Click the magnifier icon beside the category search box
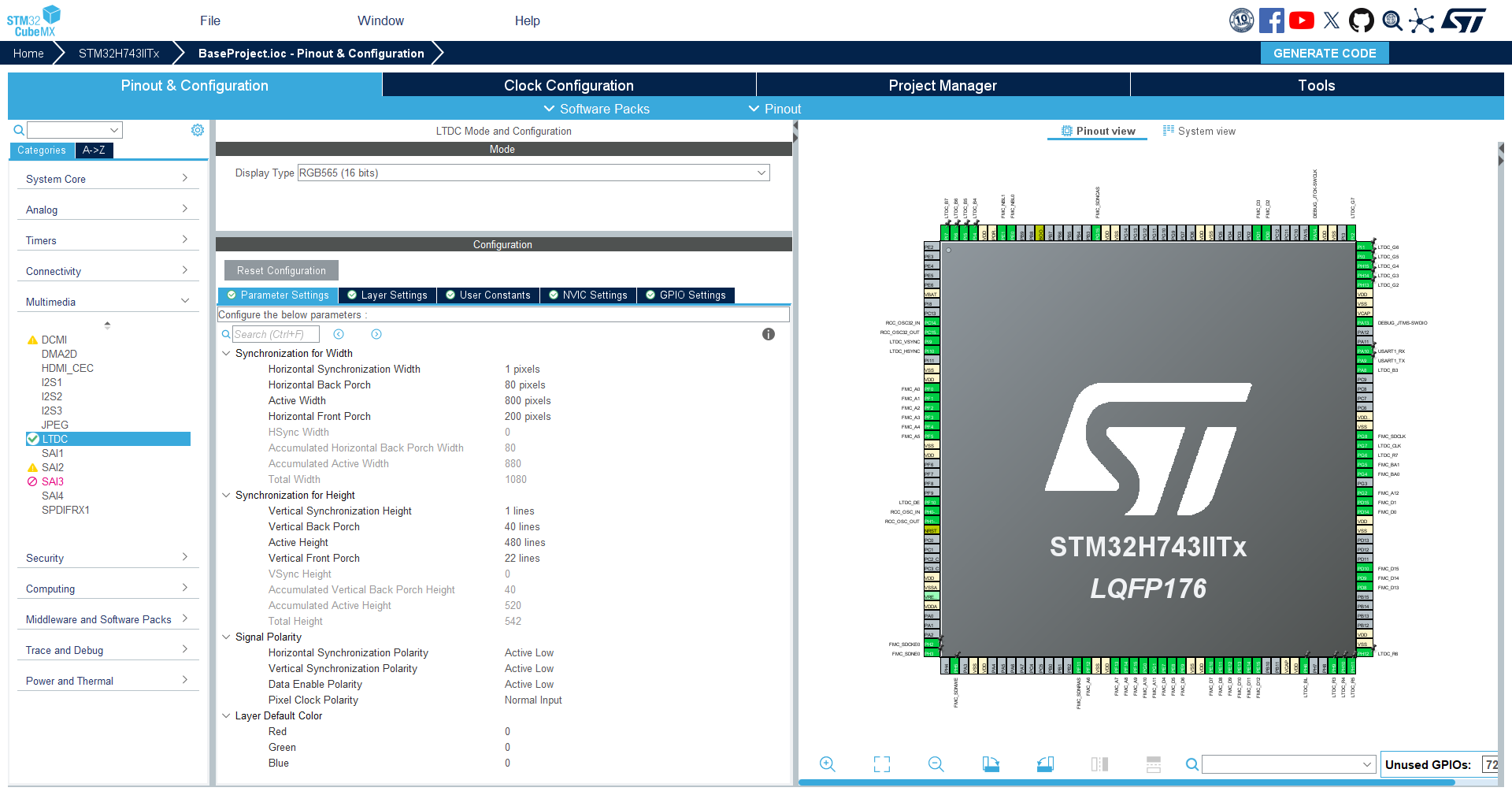The height and width of the screenshot is (795, 1512). coord(19,130)
